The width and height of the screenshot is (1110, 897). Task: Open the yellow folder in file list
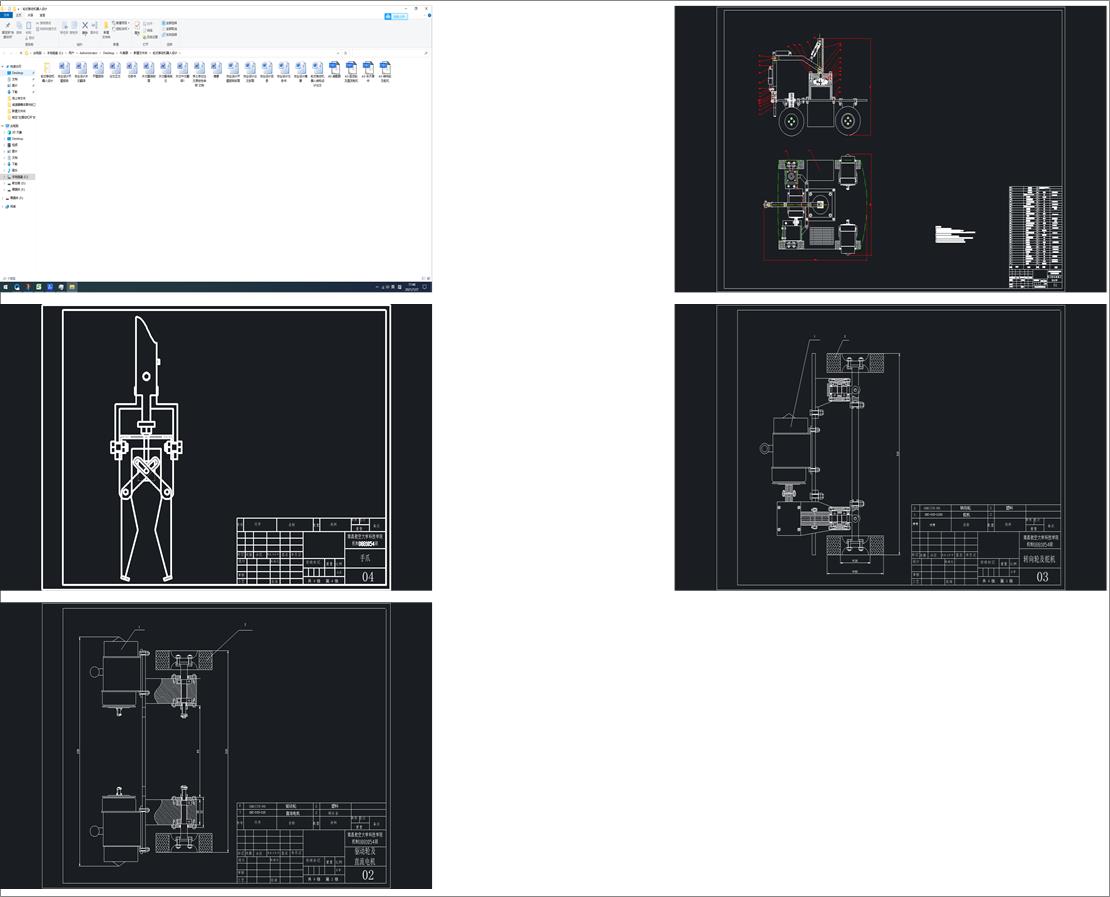(x=47, y=68)
